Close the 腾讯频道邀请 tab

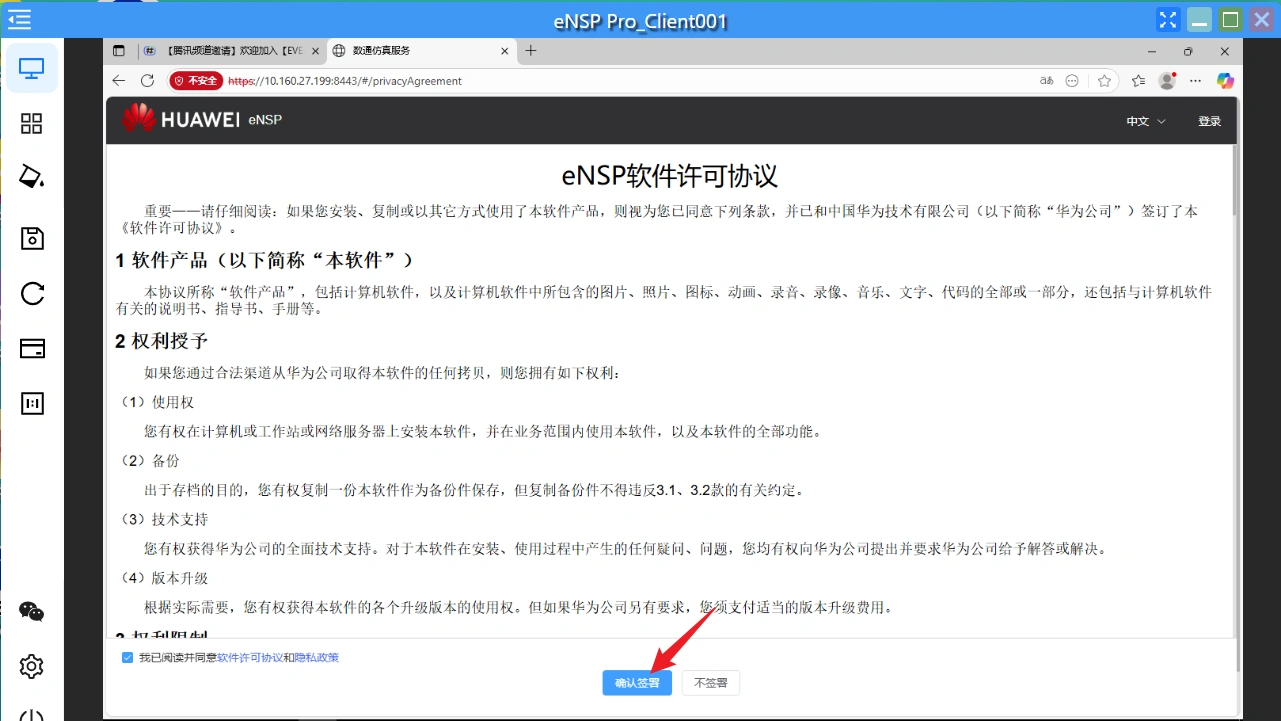(316, 51)
